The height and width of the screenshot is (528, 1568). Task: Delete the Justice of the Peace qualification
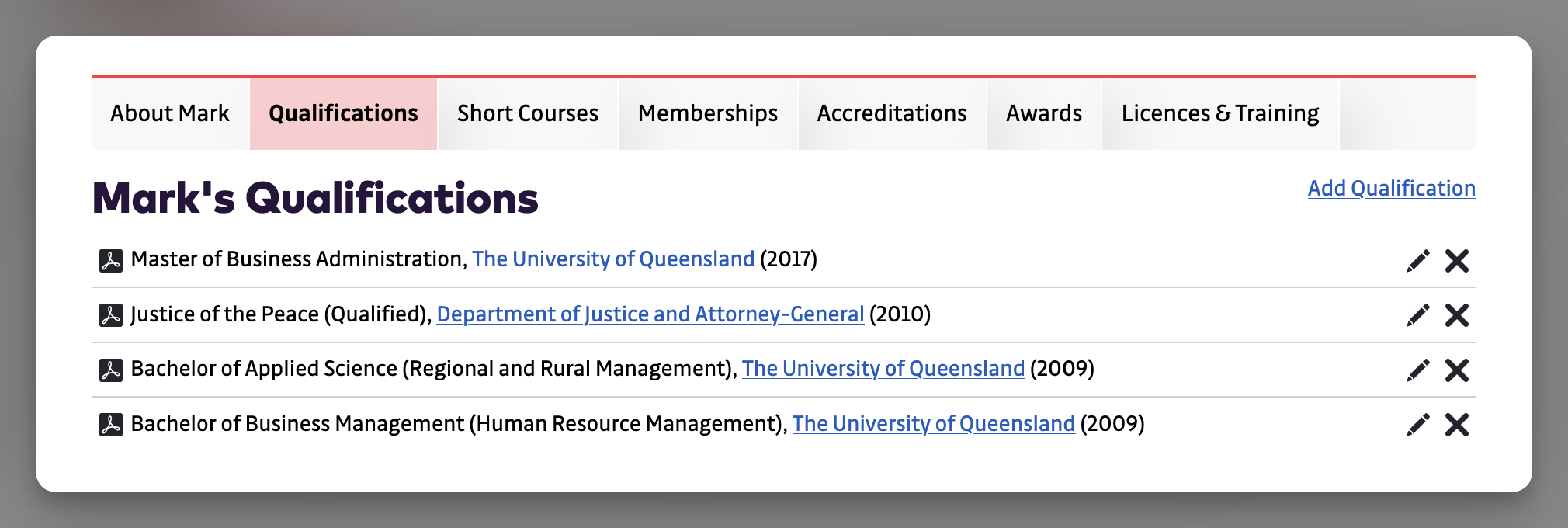click(1457, 315)
